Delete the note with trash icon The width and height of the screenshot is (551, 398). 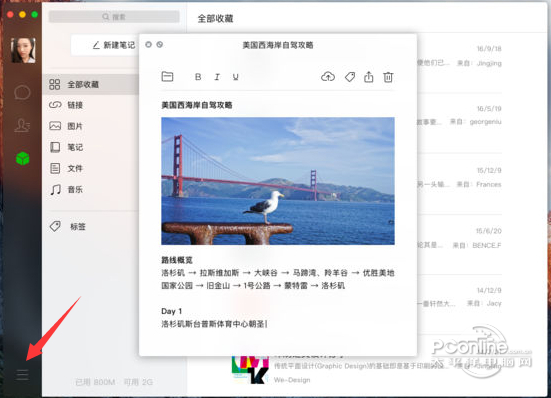[388, 77]
